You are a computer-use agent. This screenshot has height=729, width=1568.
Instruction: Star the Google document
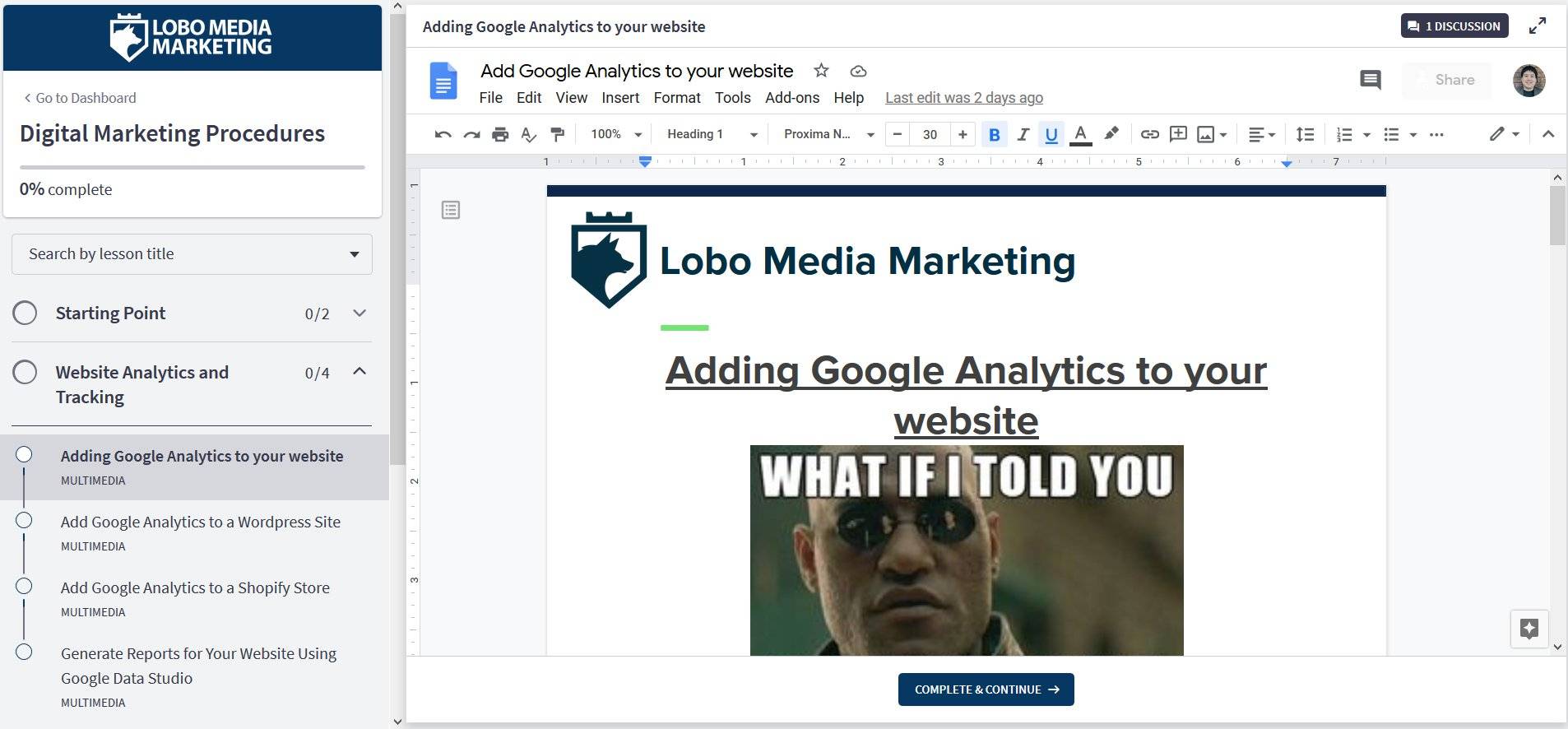point(821,71)
